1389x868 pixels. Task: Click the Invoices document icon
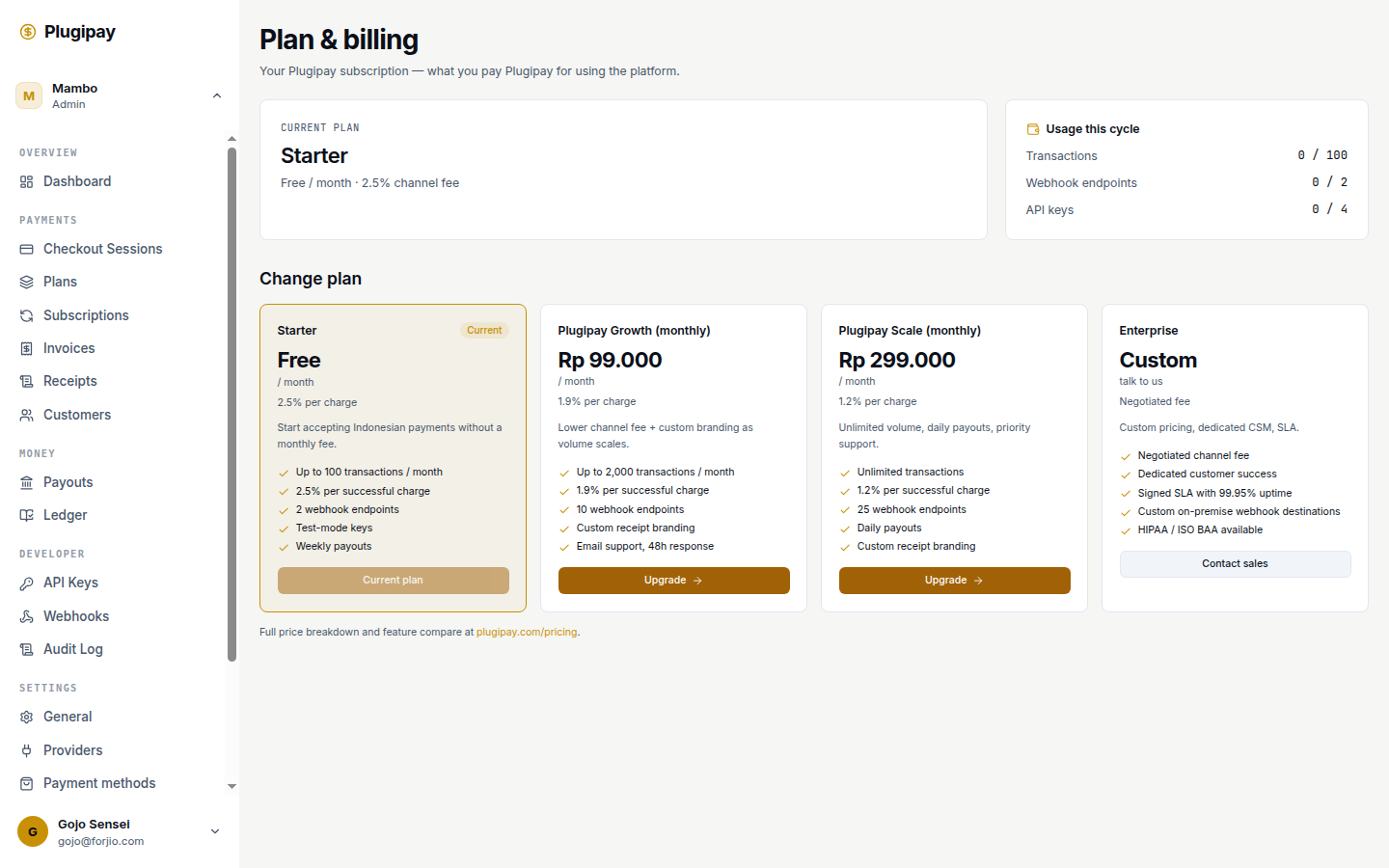[26, 348]
